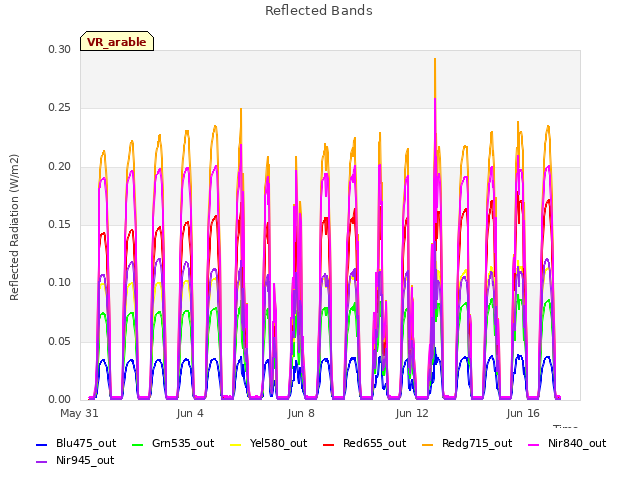Click the purple Nir945_out legend color marker
The height and width of the screenshot is (480, 640).
coord(42,462)
